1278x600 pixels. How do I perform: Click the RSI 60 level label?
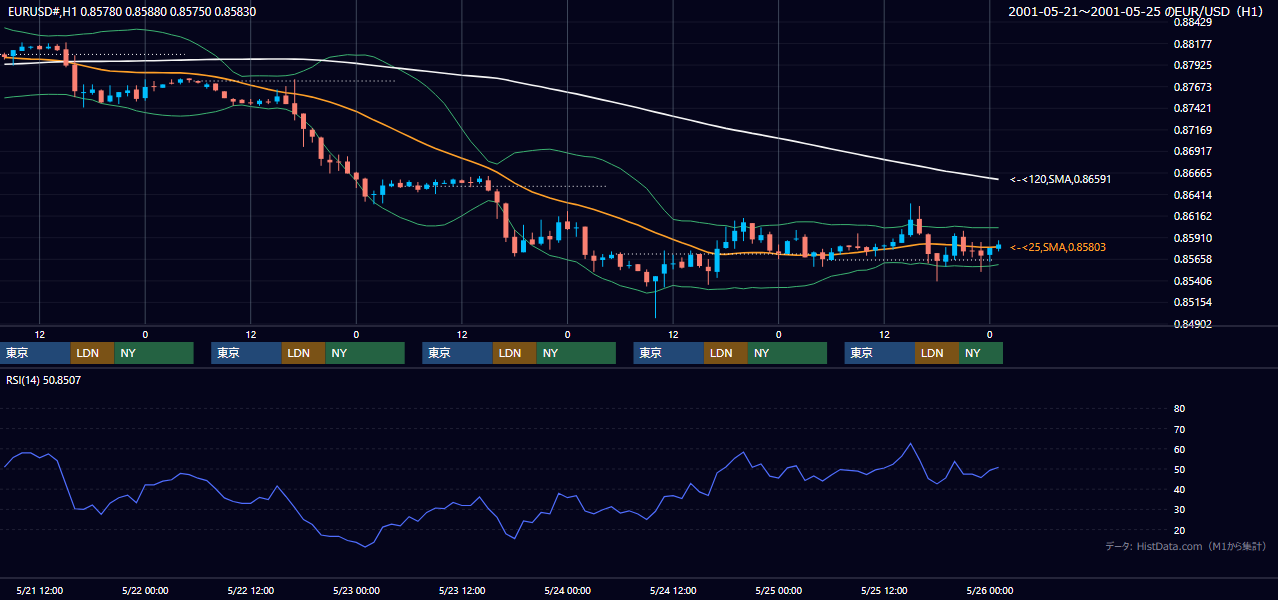coord(1179,449)
